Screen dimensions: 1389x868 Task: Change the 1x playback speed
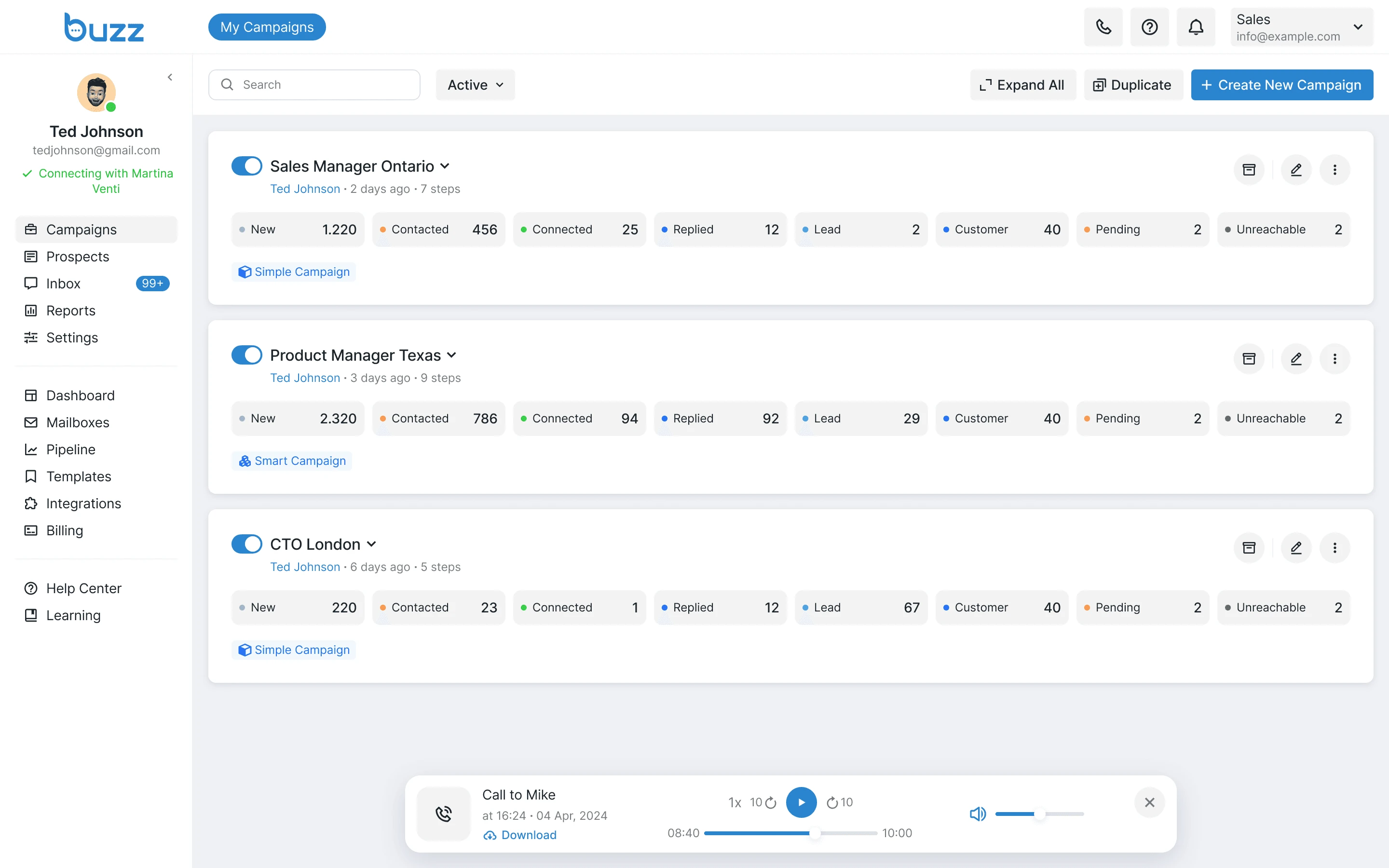(735, 802)
